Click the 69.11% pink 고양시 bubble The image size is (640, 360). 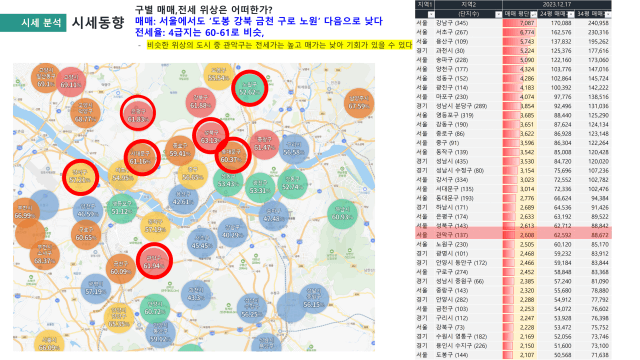point(71,82)
